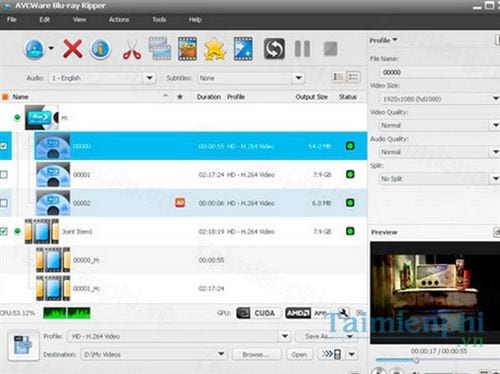Open the dropdown next to device export icon
The width and height of the screenshot is (500, 374).
click(352, 354)
